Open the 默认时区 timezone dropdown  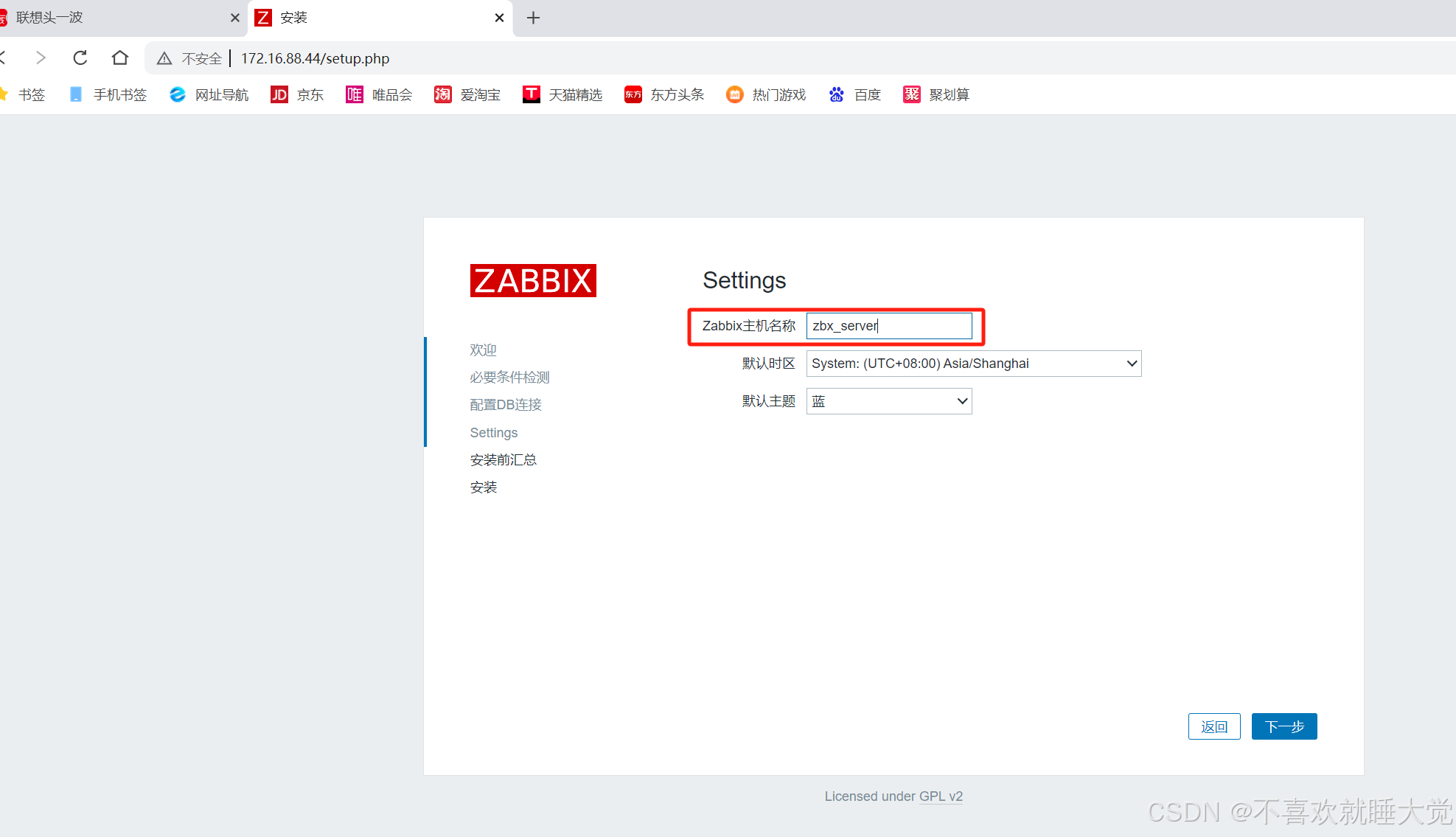tap(974, 364)
